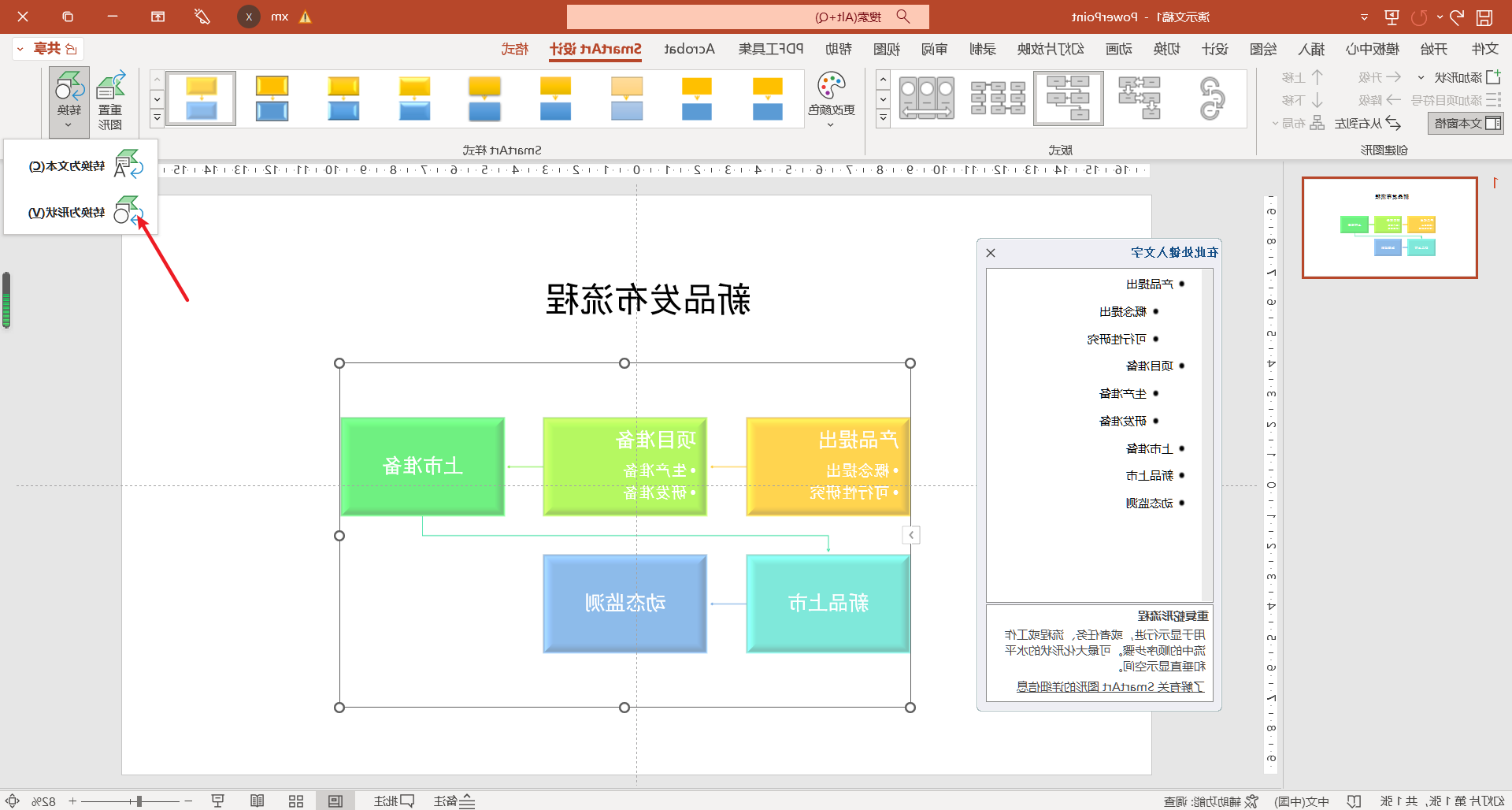This screenshot has width=1512, height=810.
Task: Open the ribbon display options icon
Action: pyautogui.click(x=158, y=17)
